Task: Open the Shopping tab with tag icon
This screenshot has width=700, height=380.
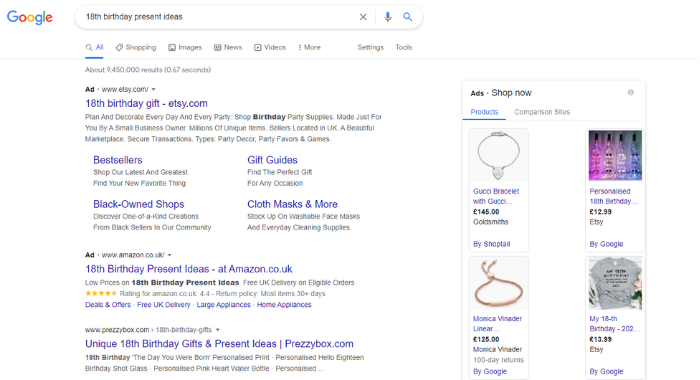Action: point(136,47)
